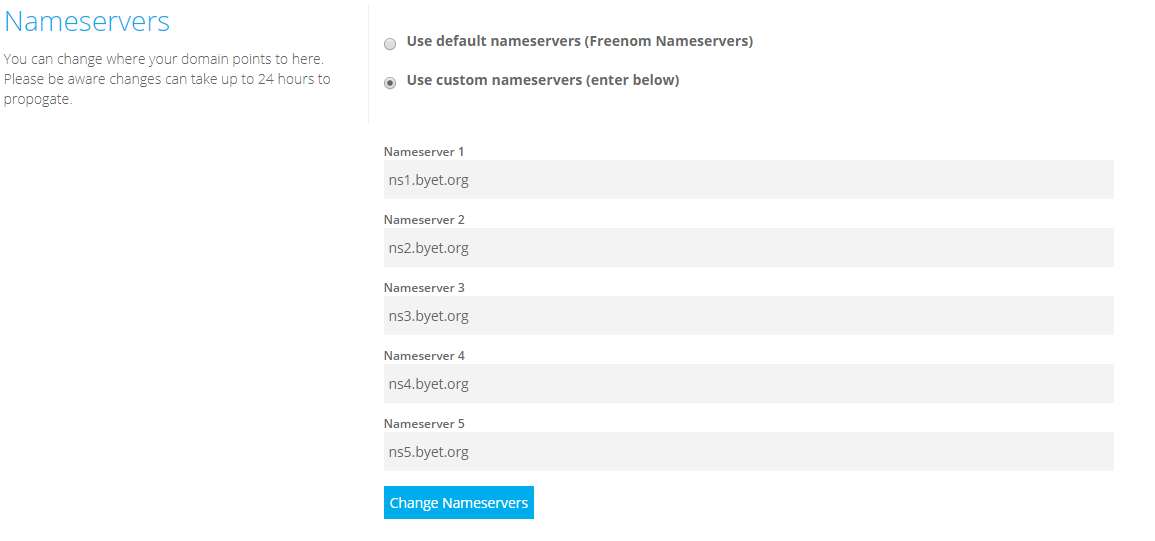Focus the Nameserver 4 input field
Screen dimensions: 1155x541
pos(748,384)
